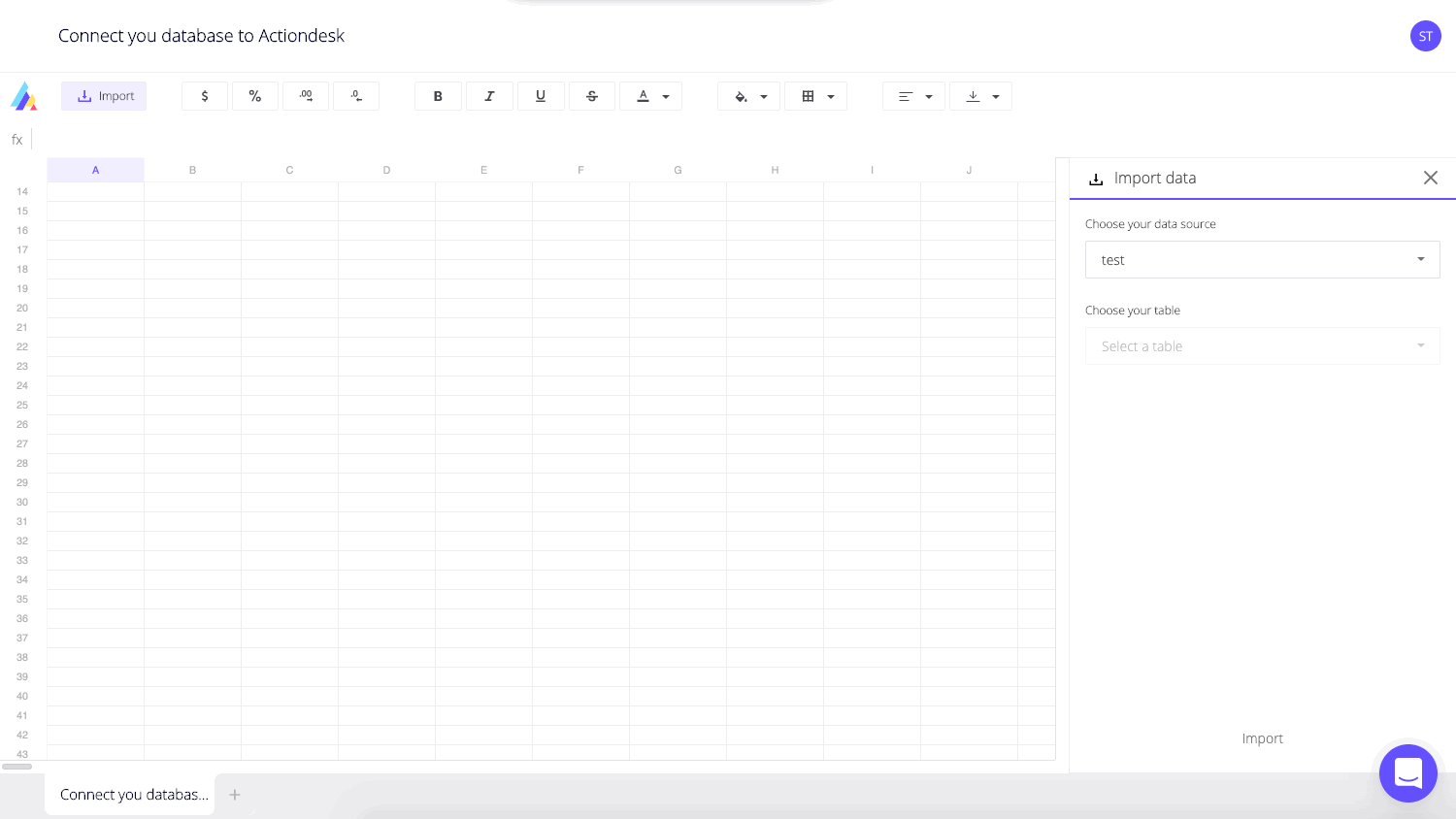This screenshot has width=1456, height=819.
Task: Open text color dropdown
Action: [x=650, y=96]
